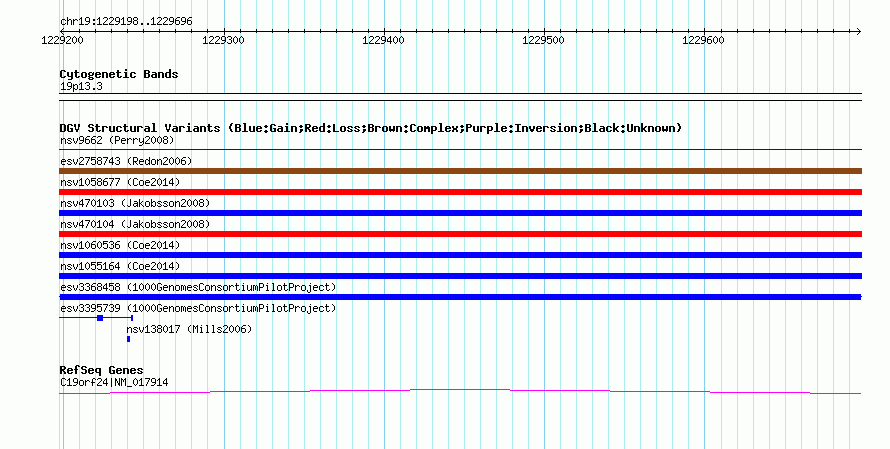This screenshot has width=890, height=449.
Task: Open the esv3368458 1000Genomes label
Action: click(x=198, y=287)
